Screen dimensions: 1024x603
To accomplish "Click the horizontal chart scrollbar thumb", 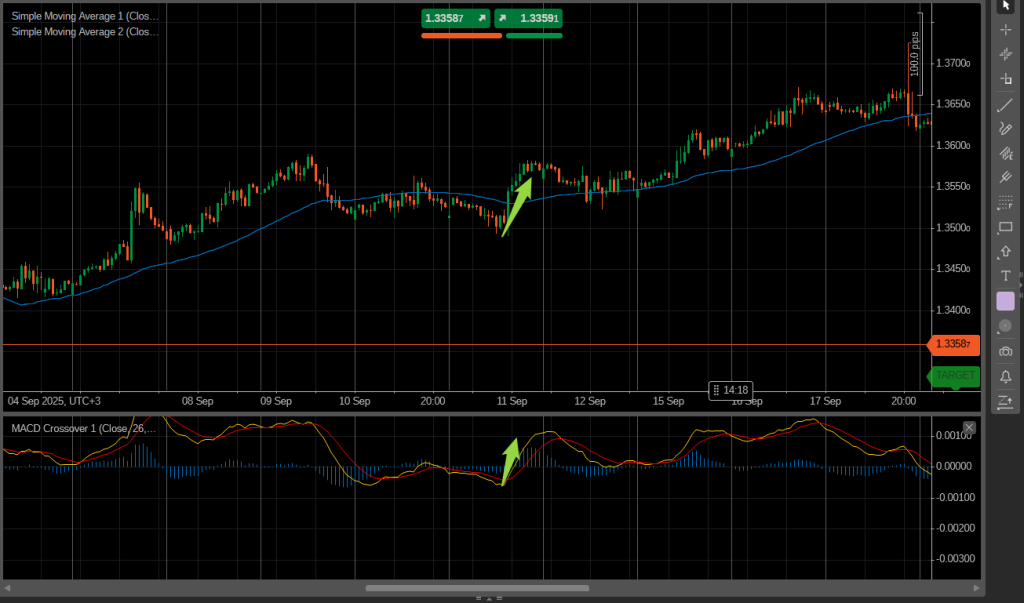I will coord(476,588).
